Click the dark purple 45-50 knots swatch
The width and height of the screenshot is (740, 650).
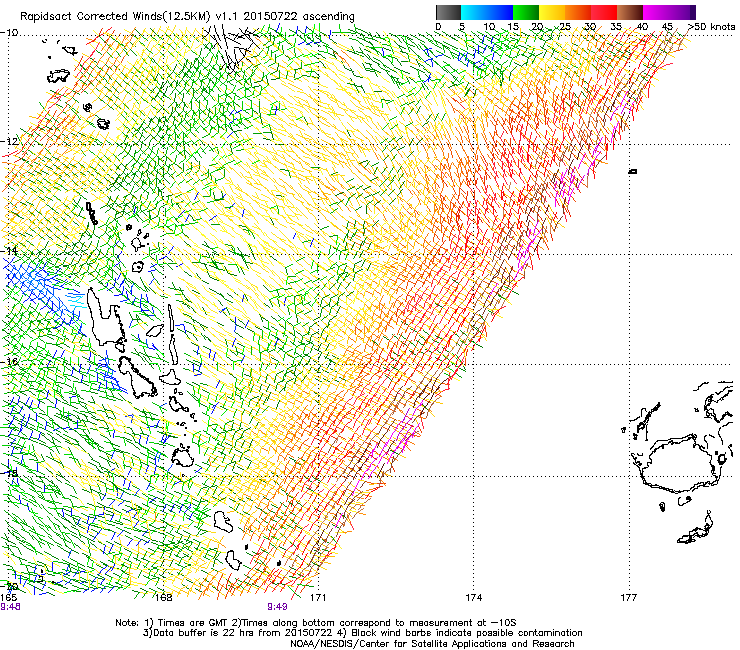click(682, 12)
